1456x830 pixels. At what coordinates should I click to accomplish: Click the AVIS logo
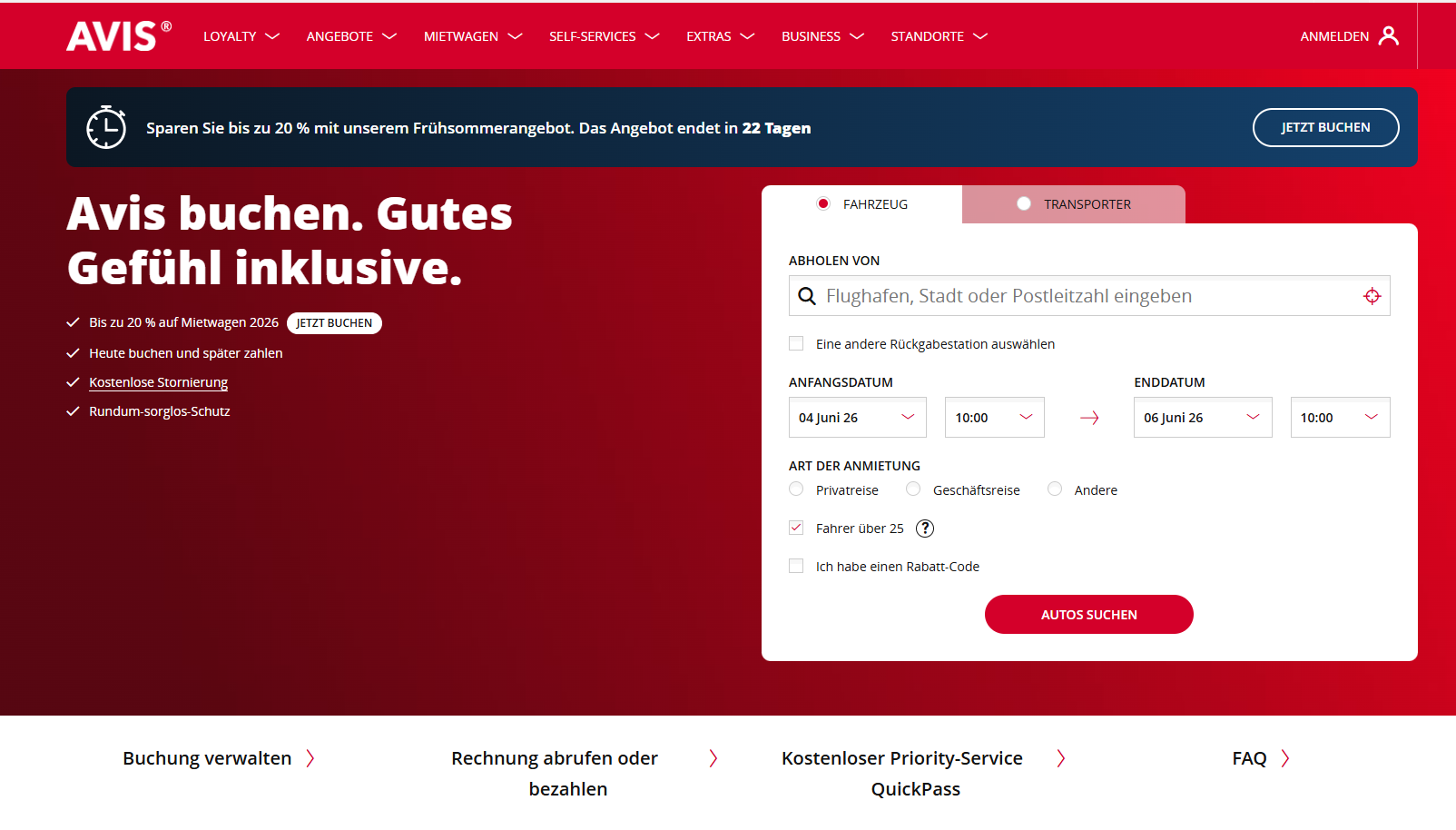118,36
